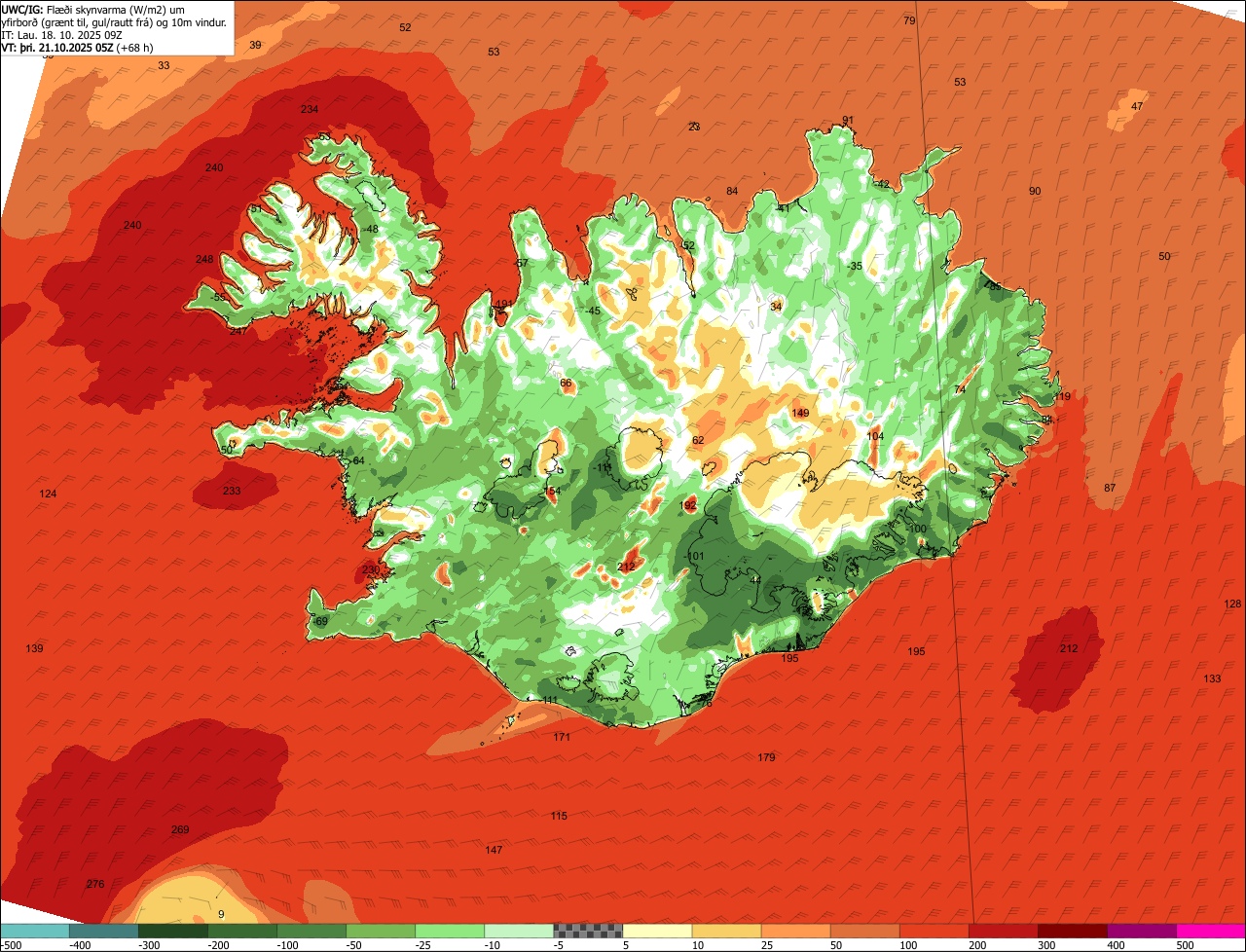The image size is (1246, 952).
Task: Click the map value '34'
Action: click(x=776, y=307)
